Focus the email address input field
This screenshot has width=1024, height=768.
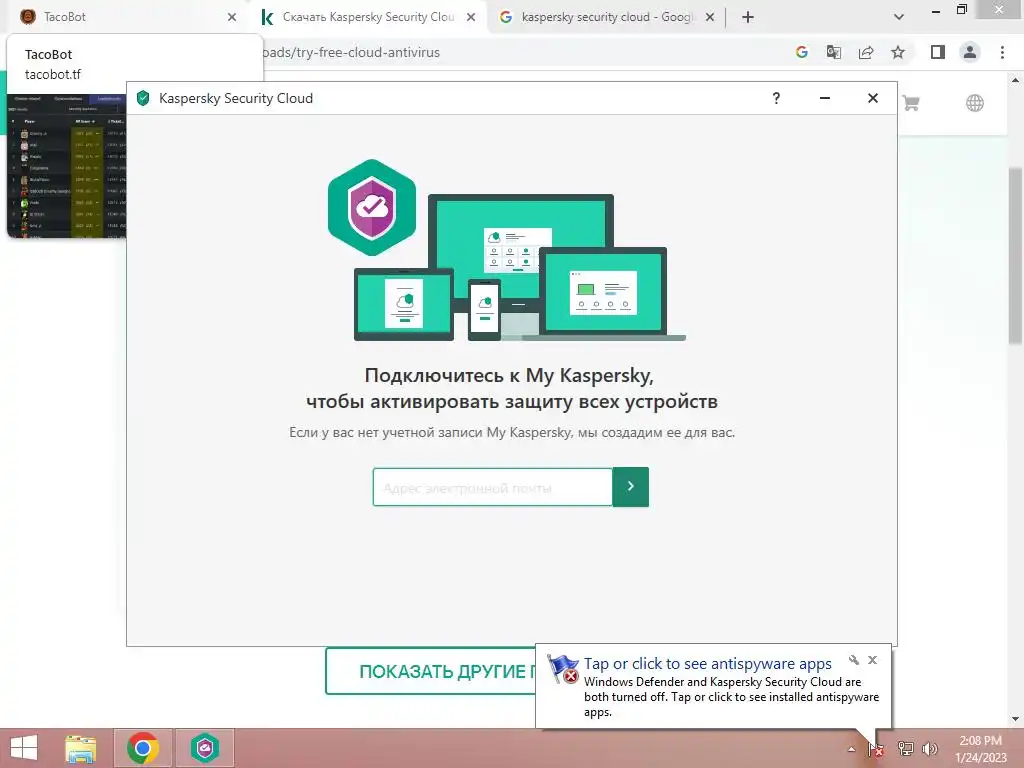pyautogui.click(x=492, y=487)
